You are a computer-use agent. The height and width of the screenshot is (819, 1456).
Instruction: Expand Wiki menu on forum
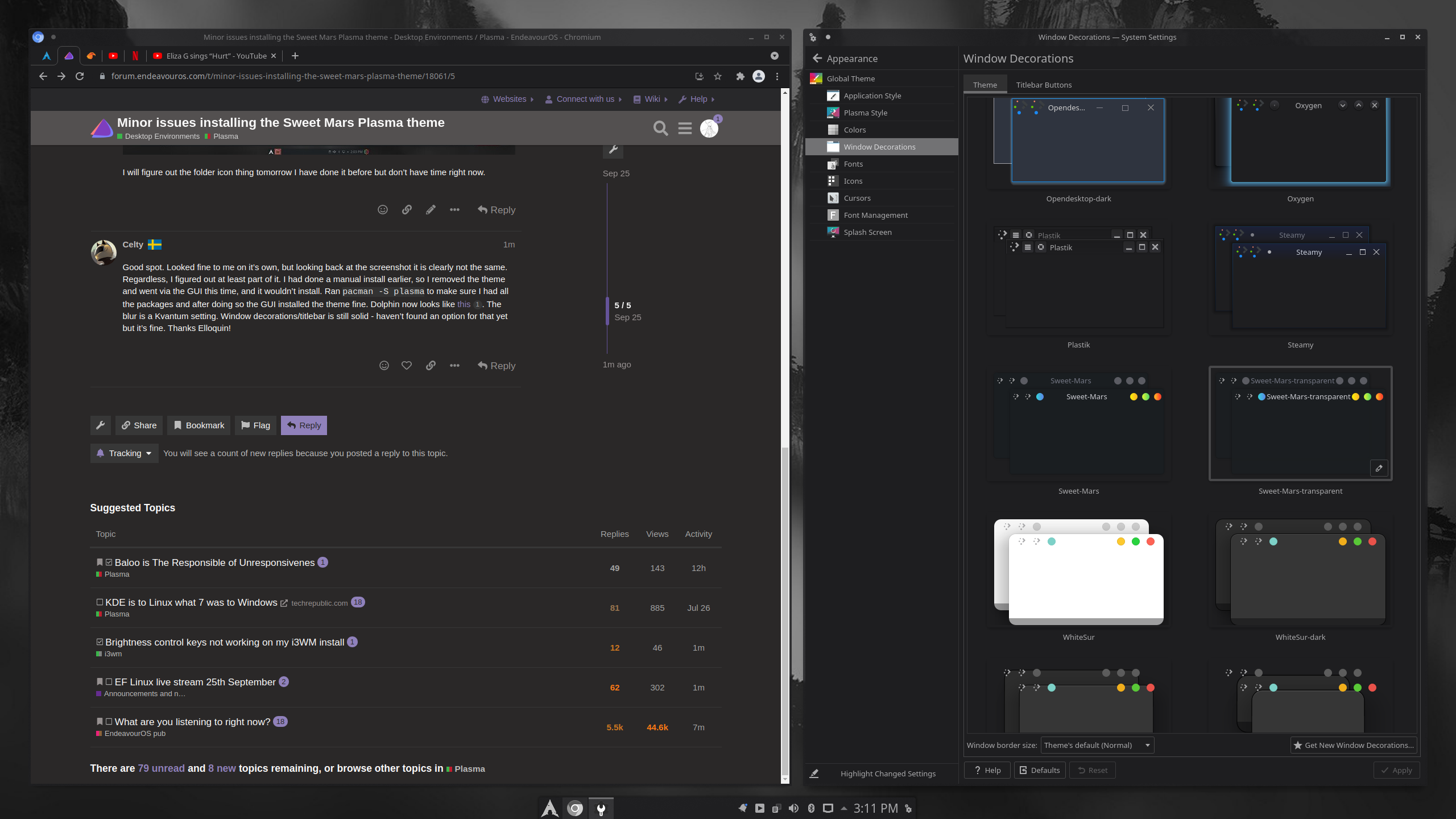coord(651,99)
